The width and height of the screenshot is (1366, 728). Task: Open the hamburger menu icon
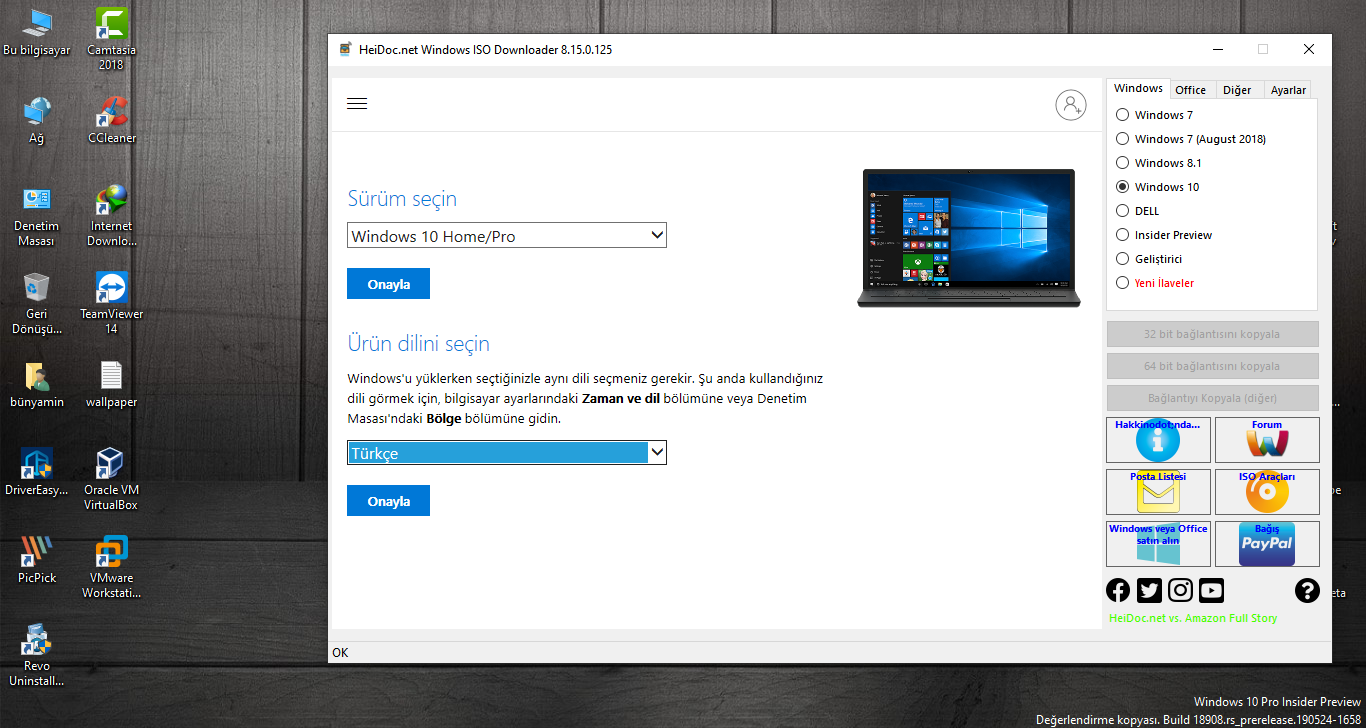click(x=357, y=104)
